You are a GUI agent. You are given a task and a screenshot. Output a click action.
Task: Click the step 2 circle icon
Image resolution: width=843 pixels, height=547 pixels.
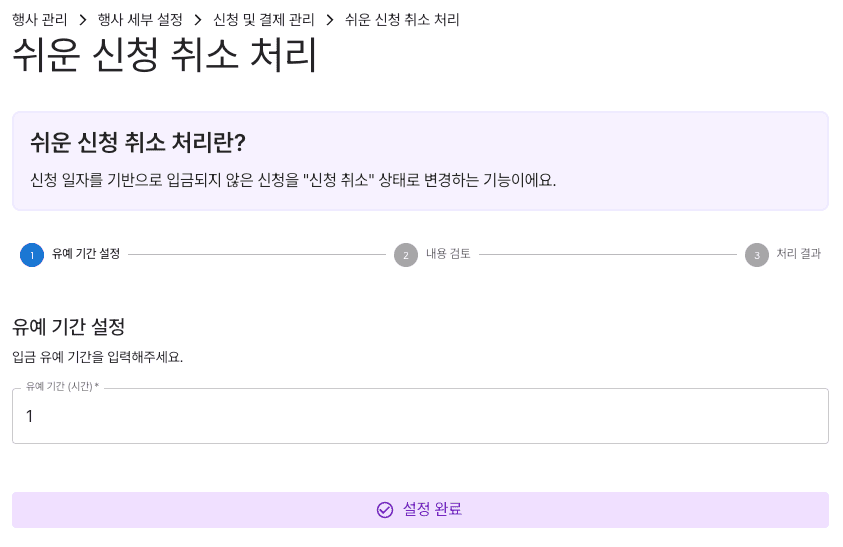click(406, 255)
